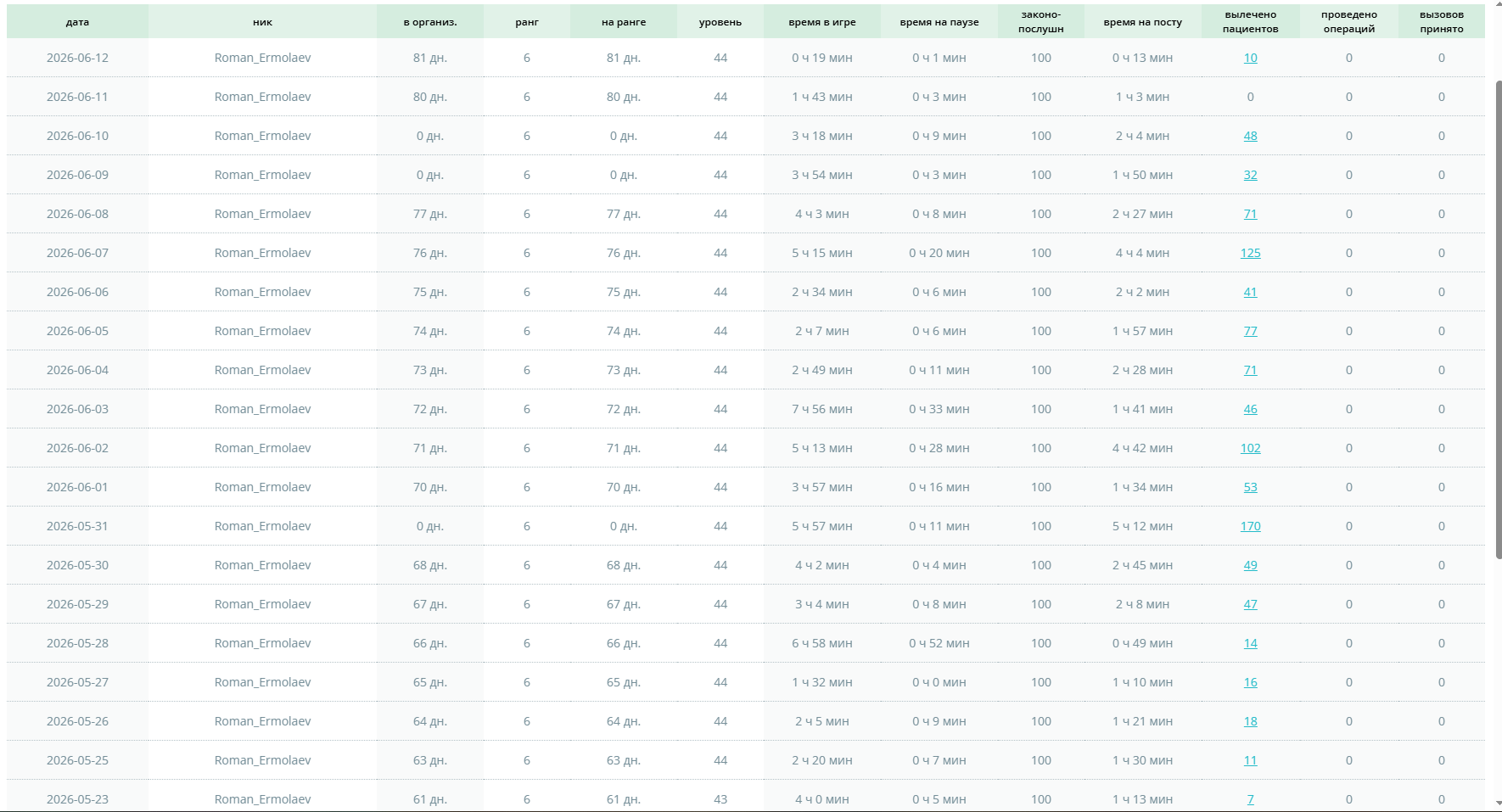Open the 46 patients link for 2026-06-03
Image resolution: width=1502 pixels, height=812 pixels.
coord(1250,409)
